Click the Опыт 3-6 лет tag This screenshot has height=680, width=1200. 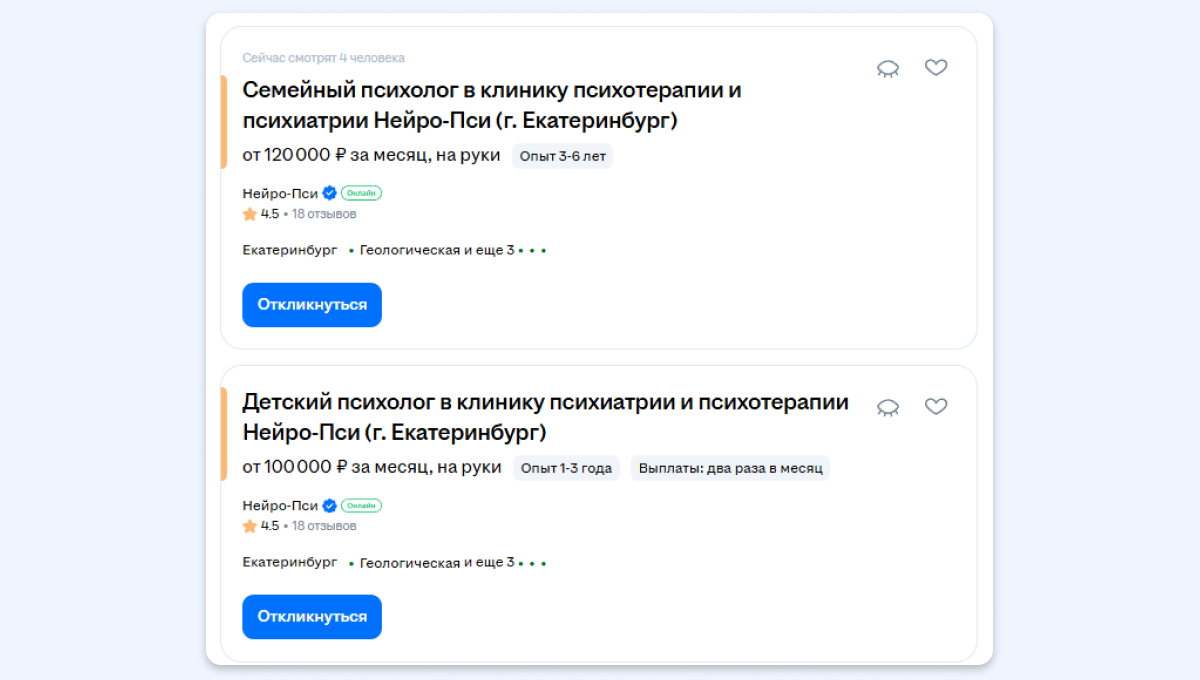tap(562, 156)
